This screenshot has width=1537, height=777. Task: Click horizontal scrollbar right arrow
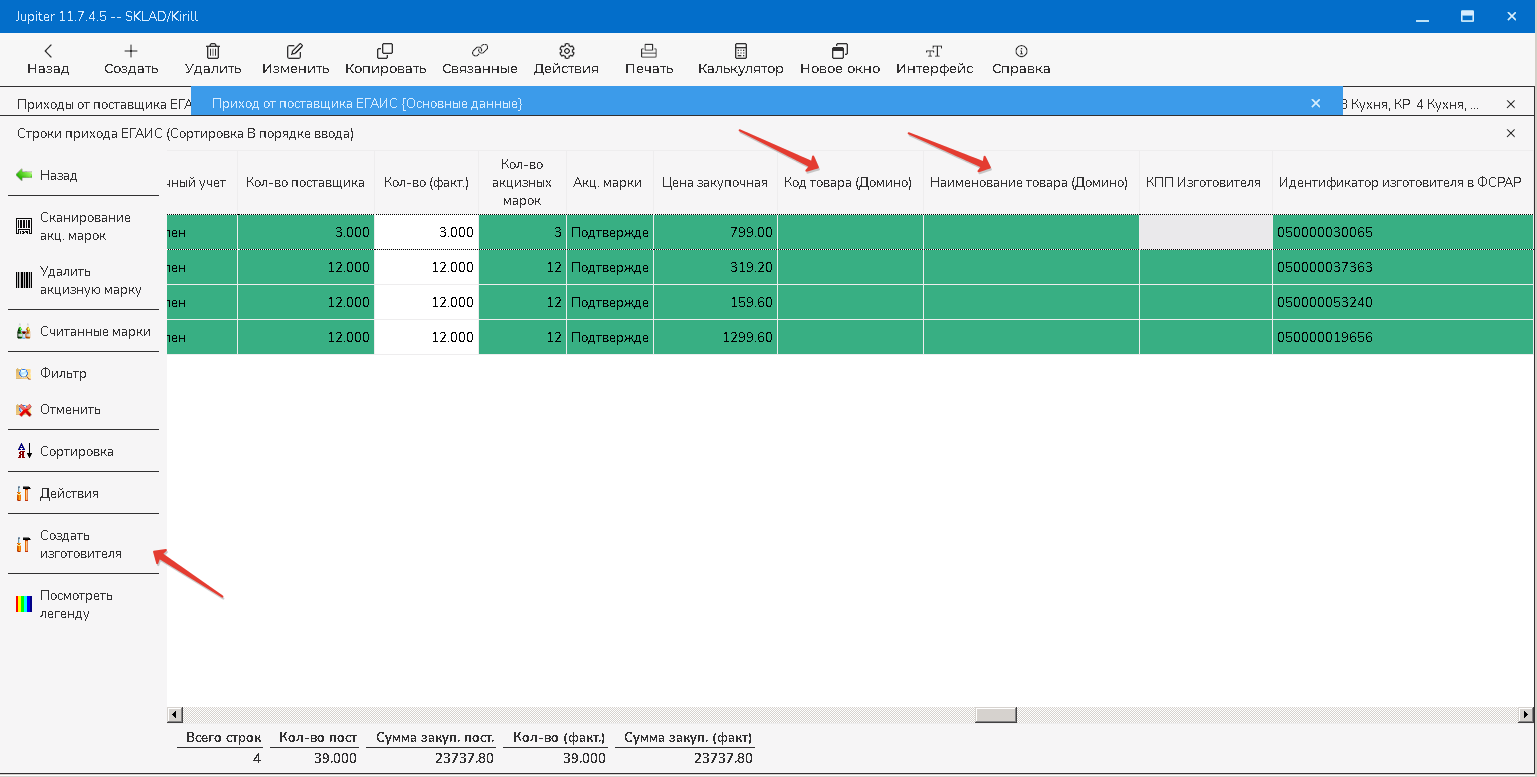[x=1525, y=715]
